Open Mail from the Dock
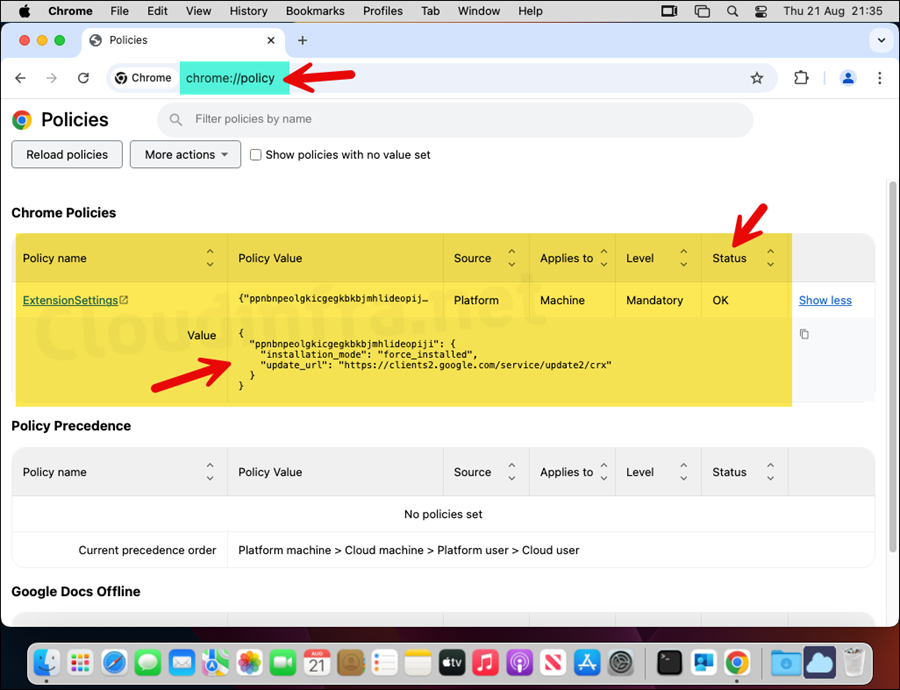The width and height of the screenshot is (900, 690). (182, 662)
